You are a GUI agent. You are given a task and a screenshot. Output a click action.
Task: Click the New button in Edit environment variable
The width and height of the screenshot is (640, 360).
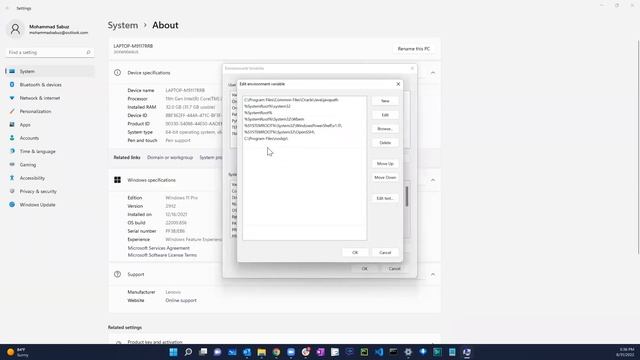[385, 101]
